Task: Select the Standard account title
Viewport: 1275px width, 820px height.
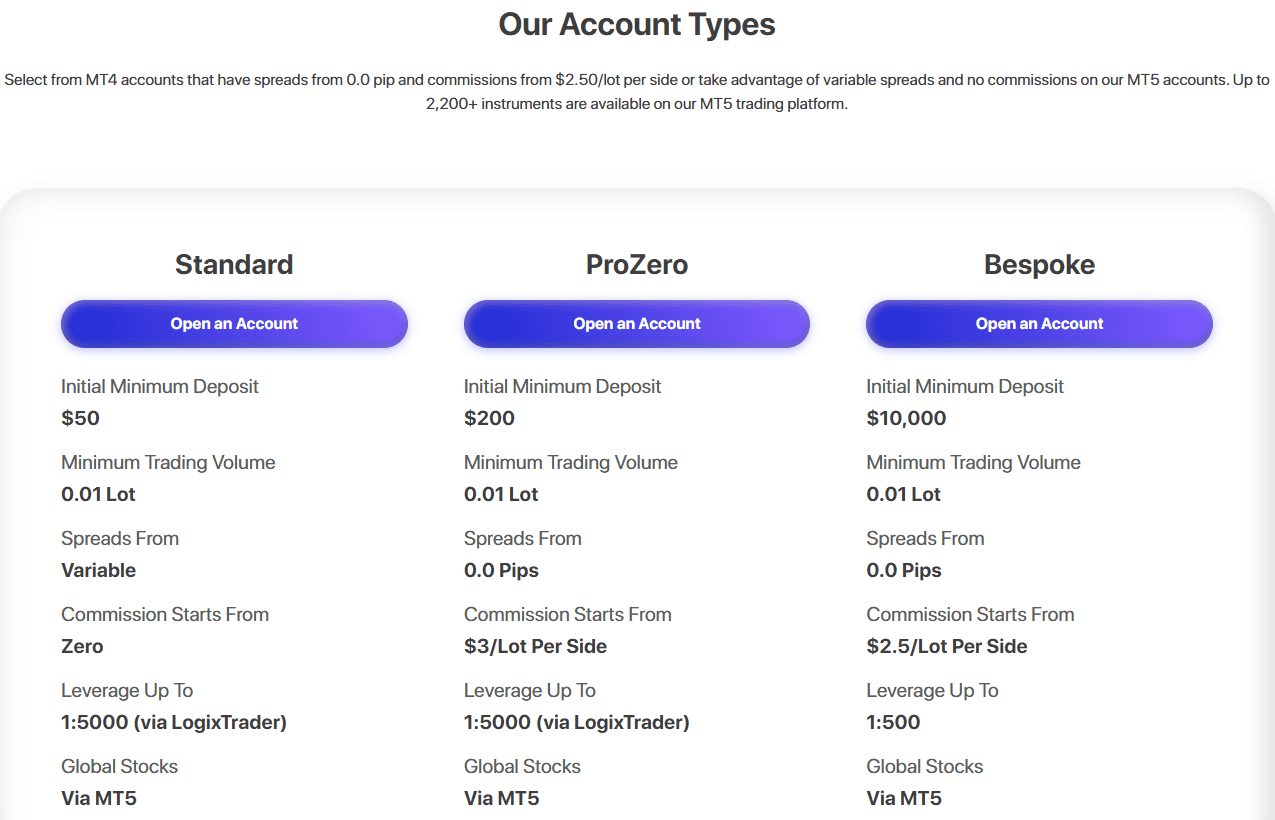Action: tap(234, 265)
